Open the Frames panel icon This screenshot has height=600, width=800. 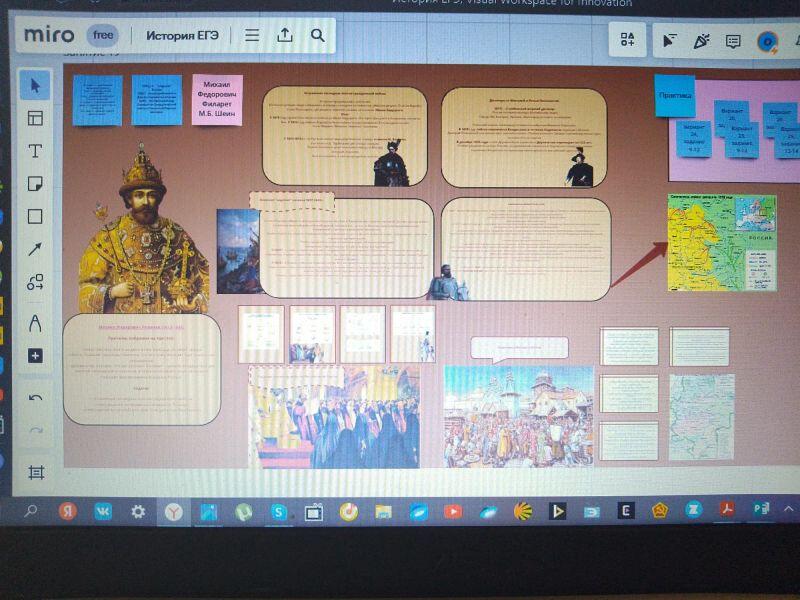pyautogui.click(x=36, y=471)
